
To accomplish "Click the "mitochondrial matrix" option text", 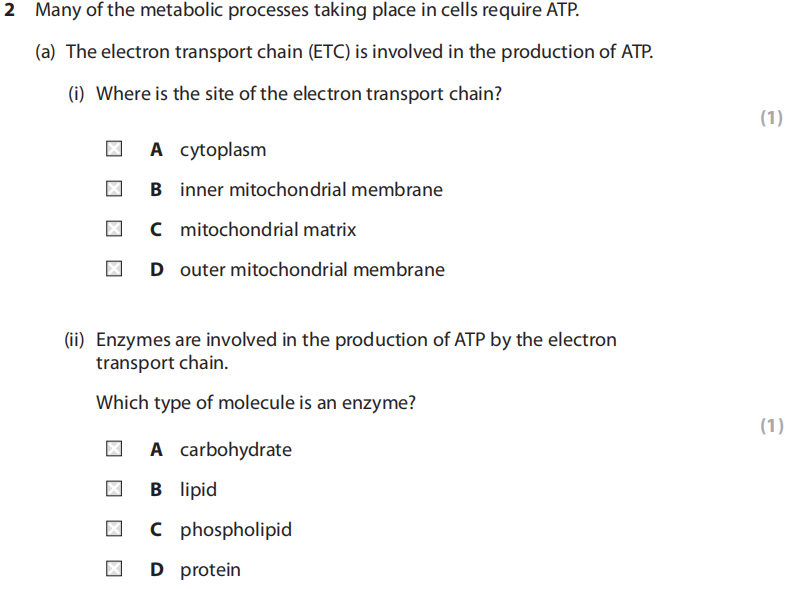I will tap(268, 230).
